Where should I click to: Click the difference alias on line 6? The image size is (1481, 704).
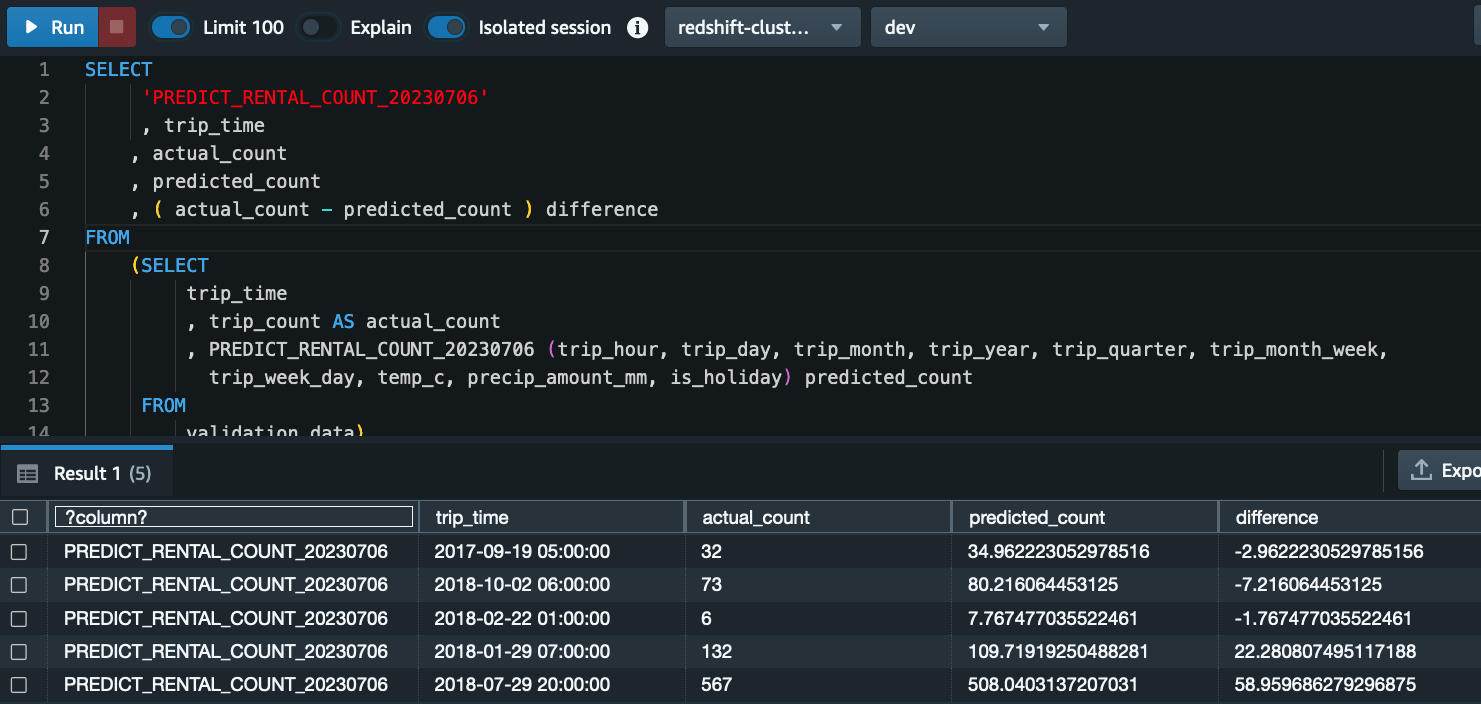tap(602, 209)
